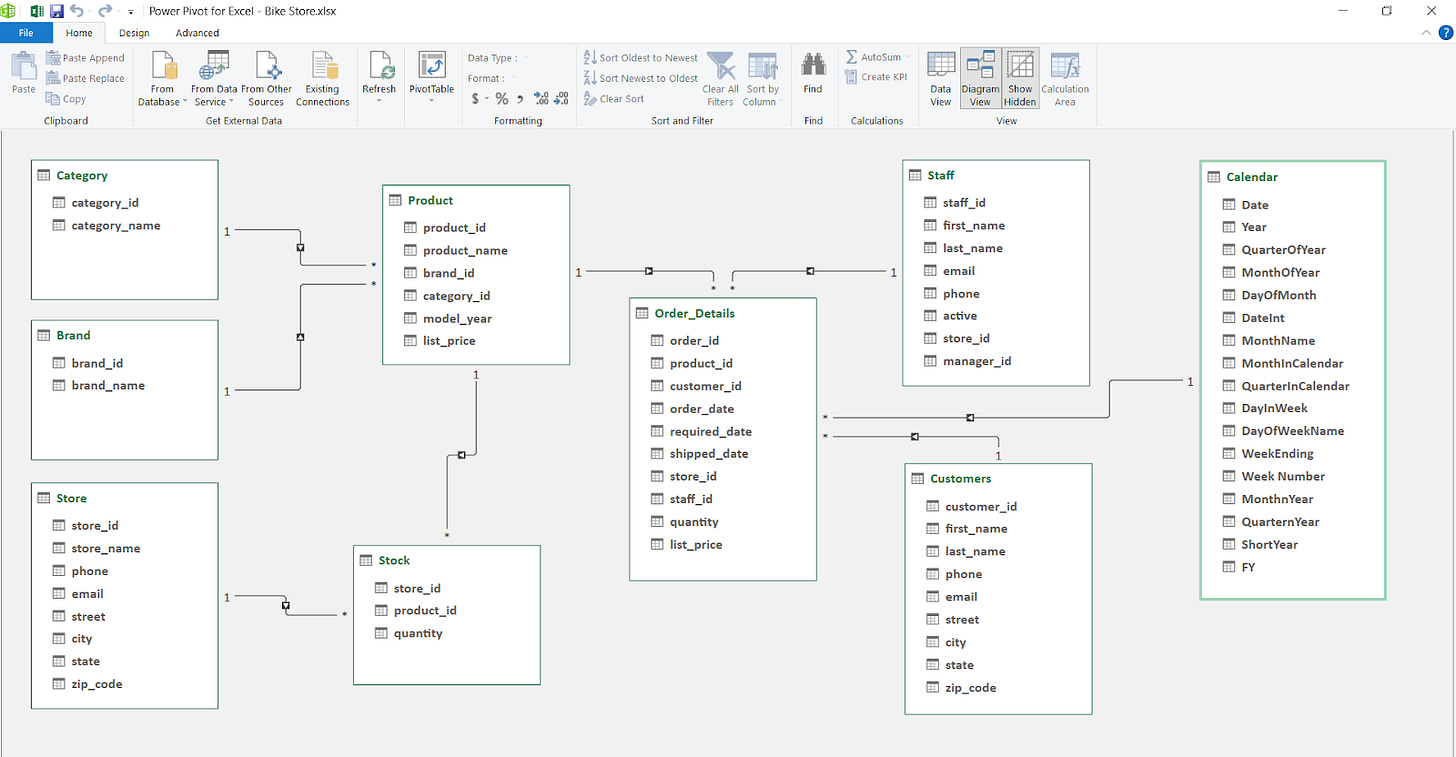Select the Product table title
Viewport: 1456px width, 757px height.
(430, 200)
